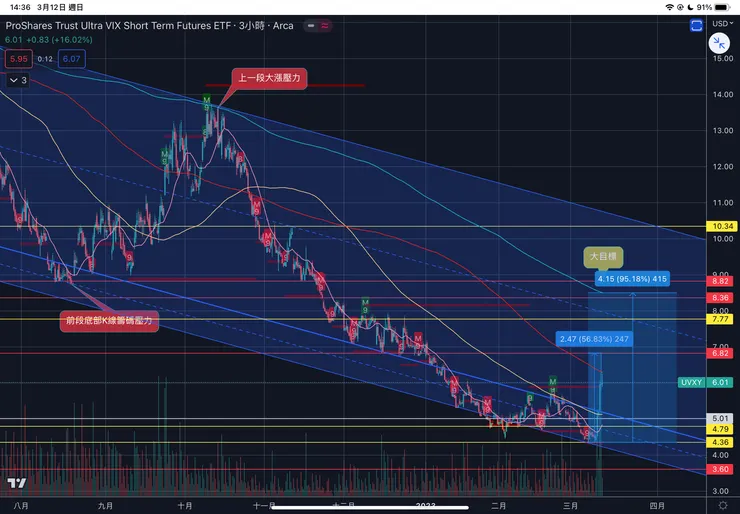740x514 pixels.
Task: Select the 4.79 yellow price level tag
Action: click(x=720, y=429)
